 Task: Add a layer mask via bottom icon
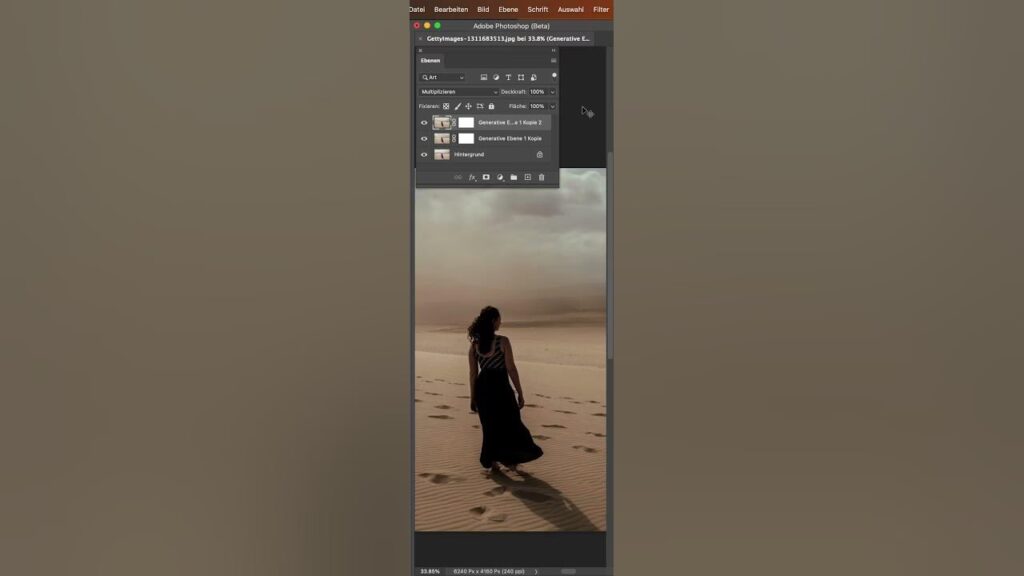coord(486,177)
